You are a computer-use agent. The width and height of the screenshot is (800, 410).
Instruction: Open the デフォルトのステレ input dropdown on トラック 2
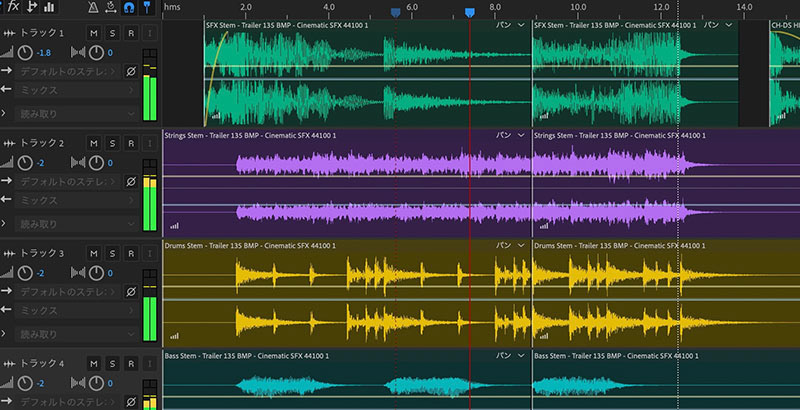tap(67, 182)
